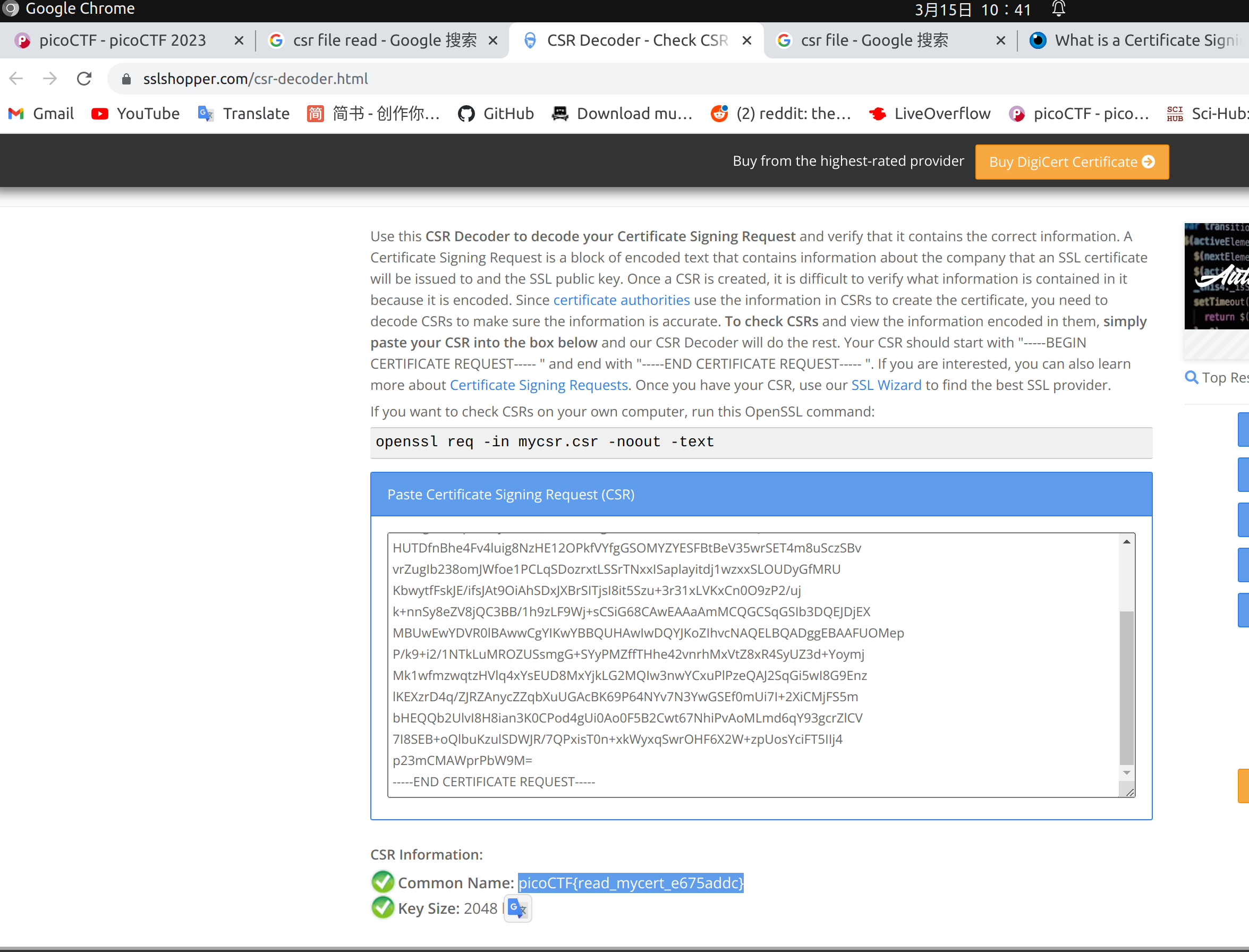This screenshot has width=1249, height=952.
Task: Open the 简书 bookmark
Action: [x=373, y=114]
